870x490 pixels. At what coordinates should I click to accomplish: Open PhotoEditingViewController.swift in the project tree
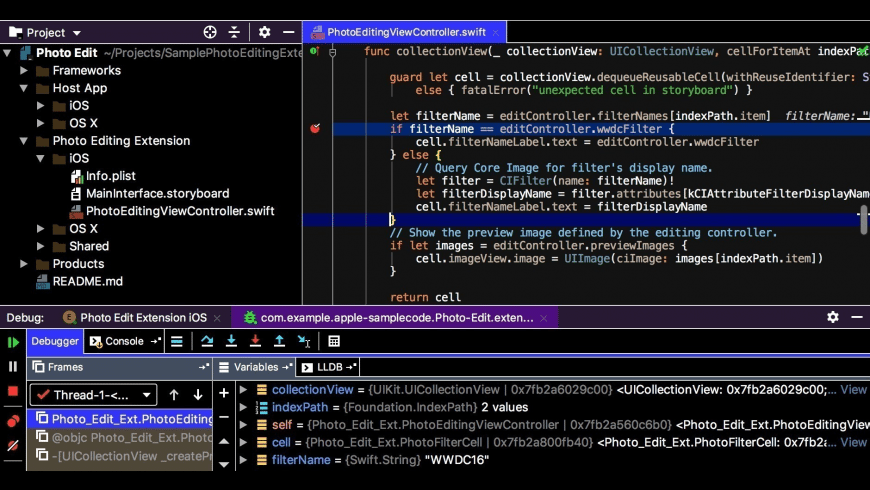coord(180,211)
